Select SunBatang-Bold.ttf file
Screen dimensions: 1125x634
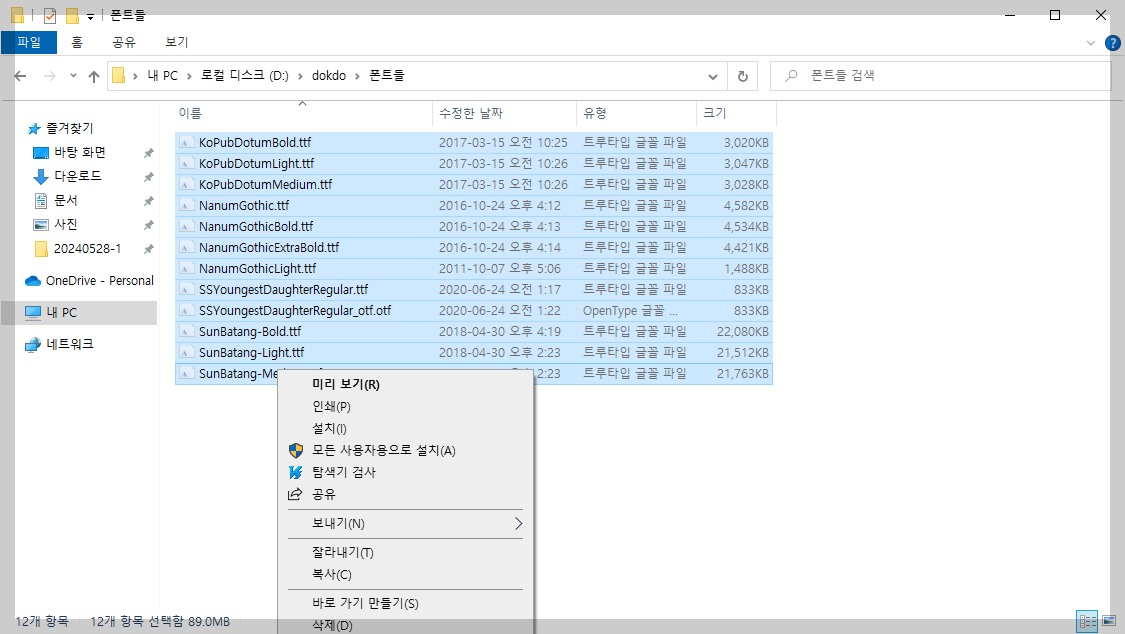click(x=474, y=331)
